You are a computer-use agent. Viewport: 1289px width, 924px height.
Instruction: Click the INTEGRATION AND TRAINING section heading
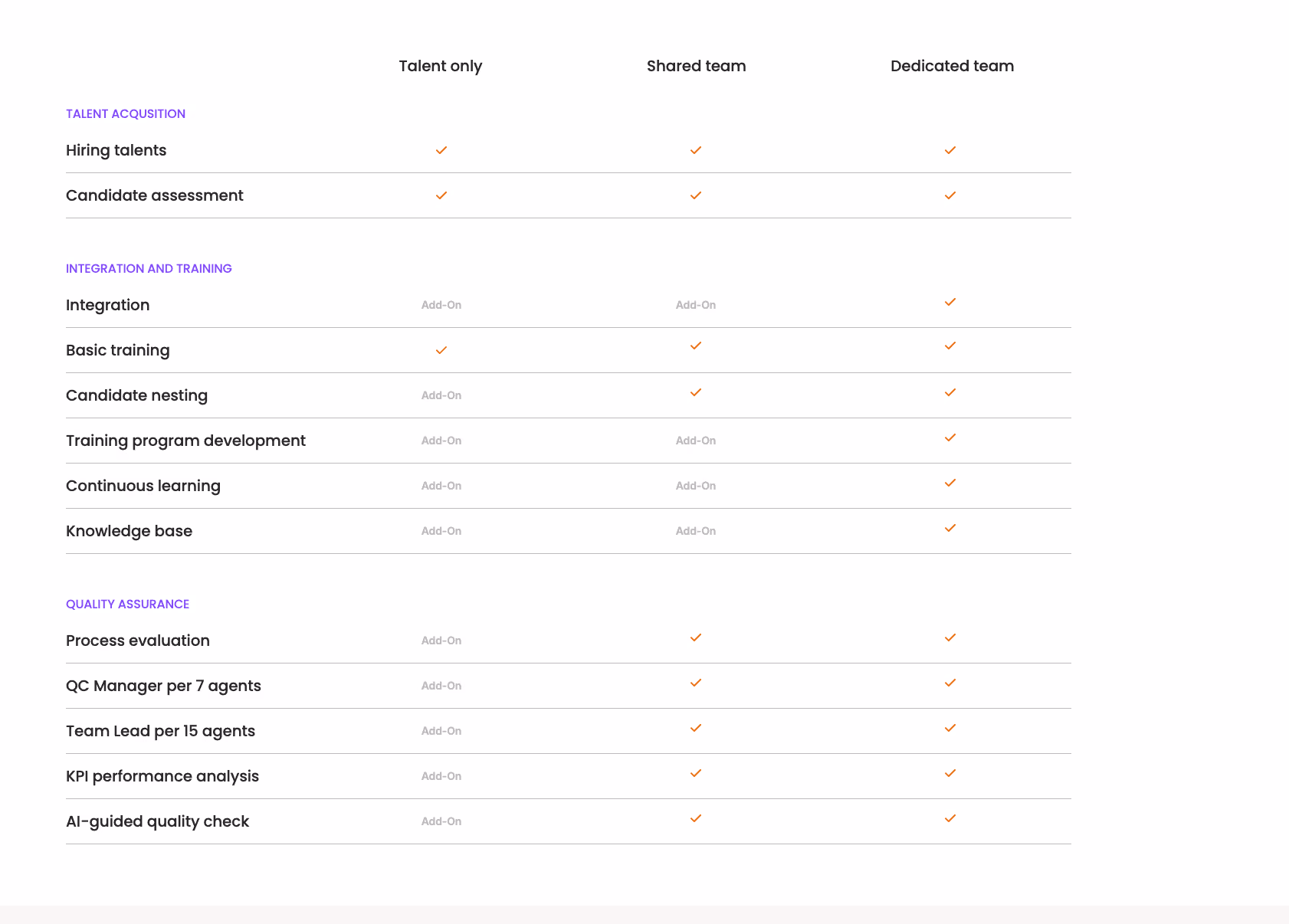pos(149,268)
